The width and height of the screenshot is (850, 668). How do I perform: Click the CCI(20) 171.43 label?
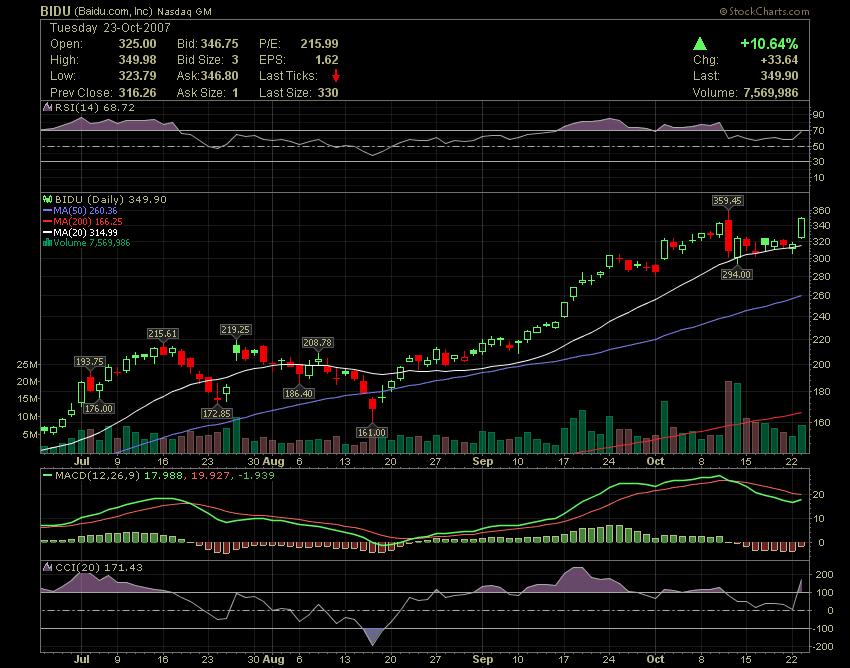click(x=99, y=567)
